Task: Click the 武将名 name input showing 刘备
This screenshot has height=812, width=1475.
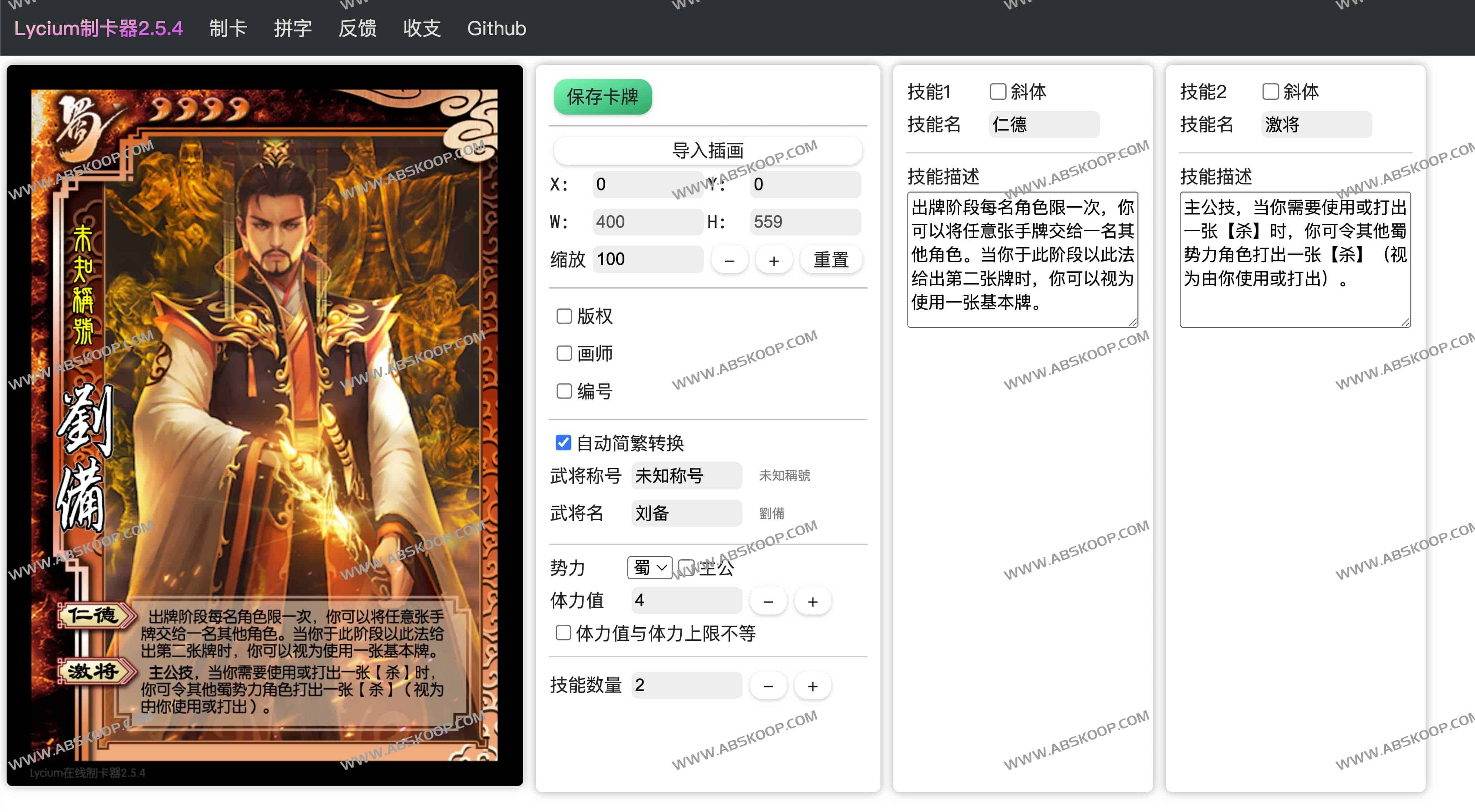Action: point(686,514)
